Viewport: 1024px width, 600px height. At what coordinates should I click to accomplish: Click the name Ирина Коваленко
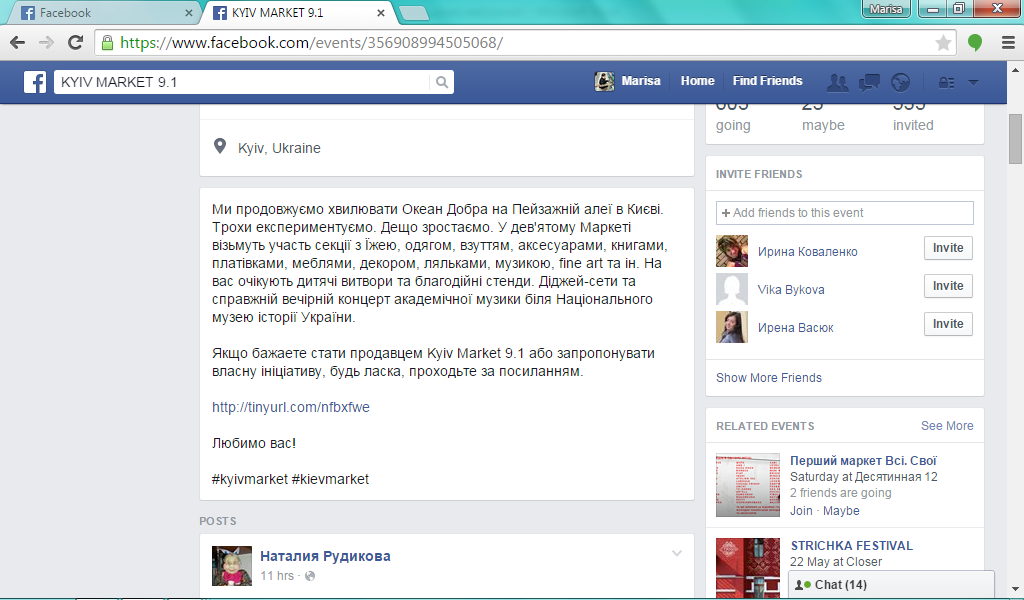807,252
